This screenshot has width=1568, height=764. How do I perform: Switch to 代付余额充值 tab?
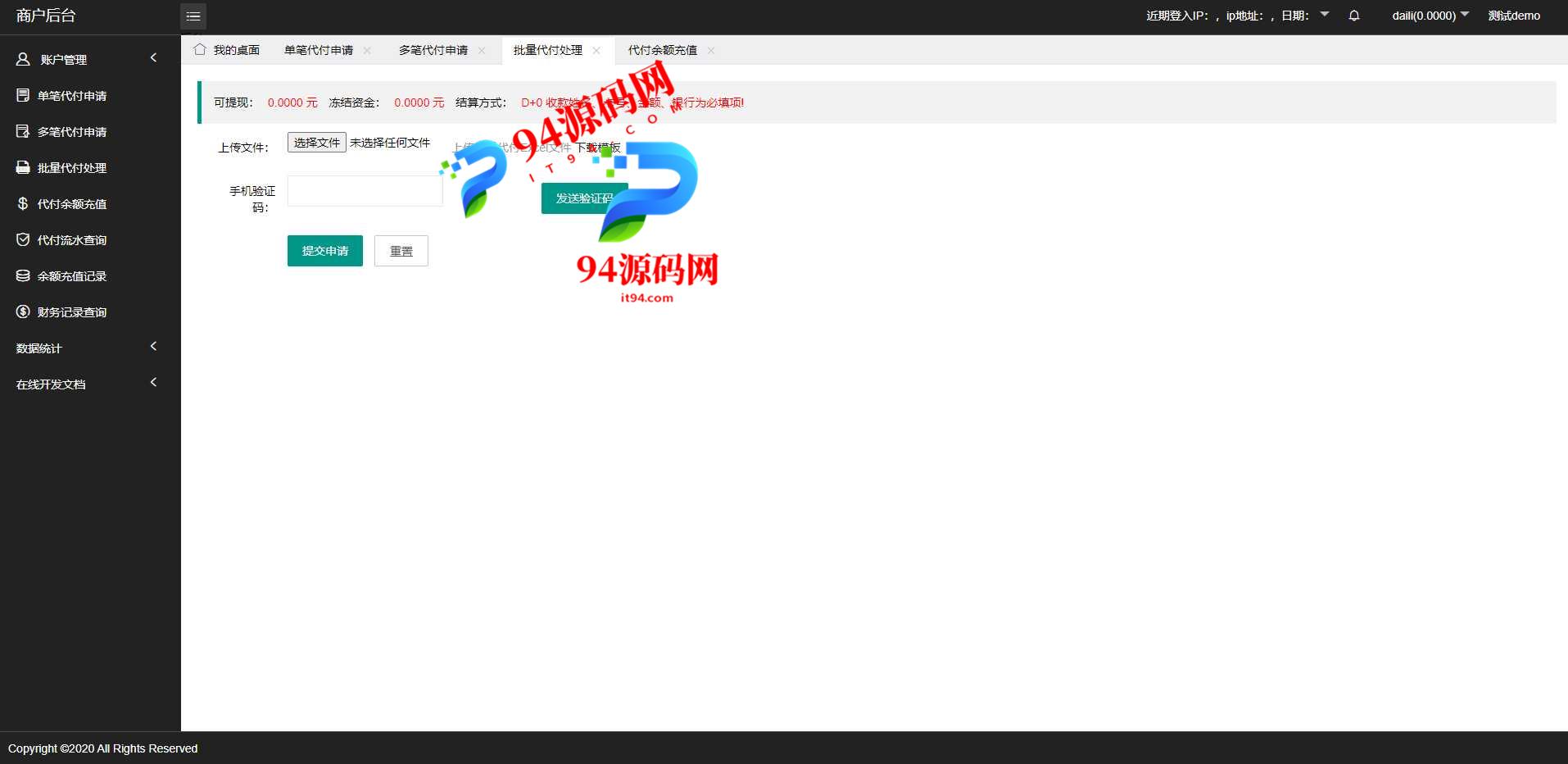click(663, 50)
